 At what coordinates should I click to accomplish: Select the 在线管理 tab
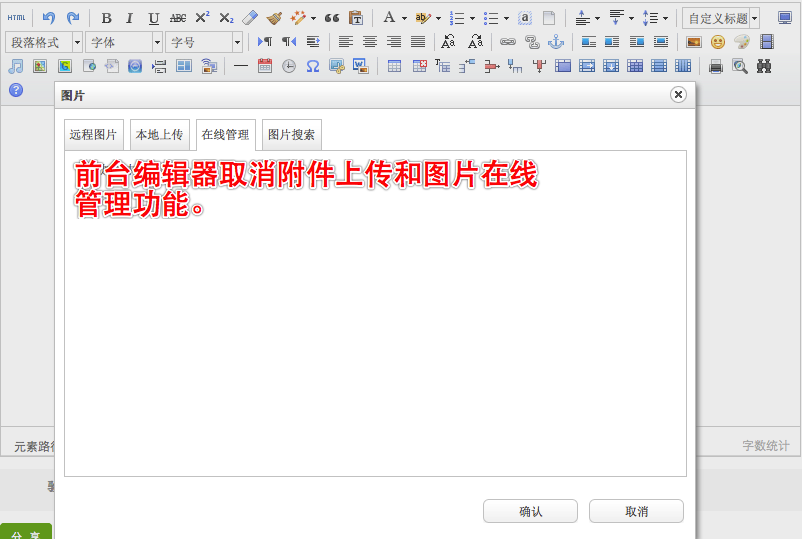[226, 135]
